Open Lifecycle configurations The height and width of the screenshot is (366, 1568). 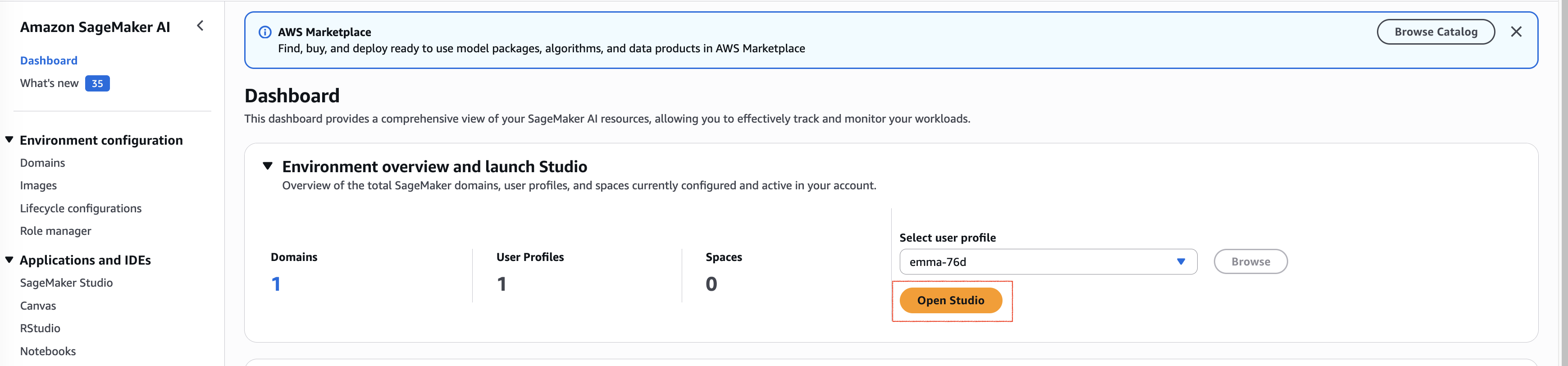pos(81,208)
